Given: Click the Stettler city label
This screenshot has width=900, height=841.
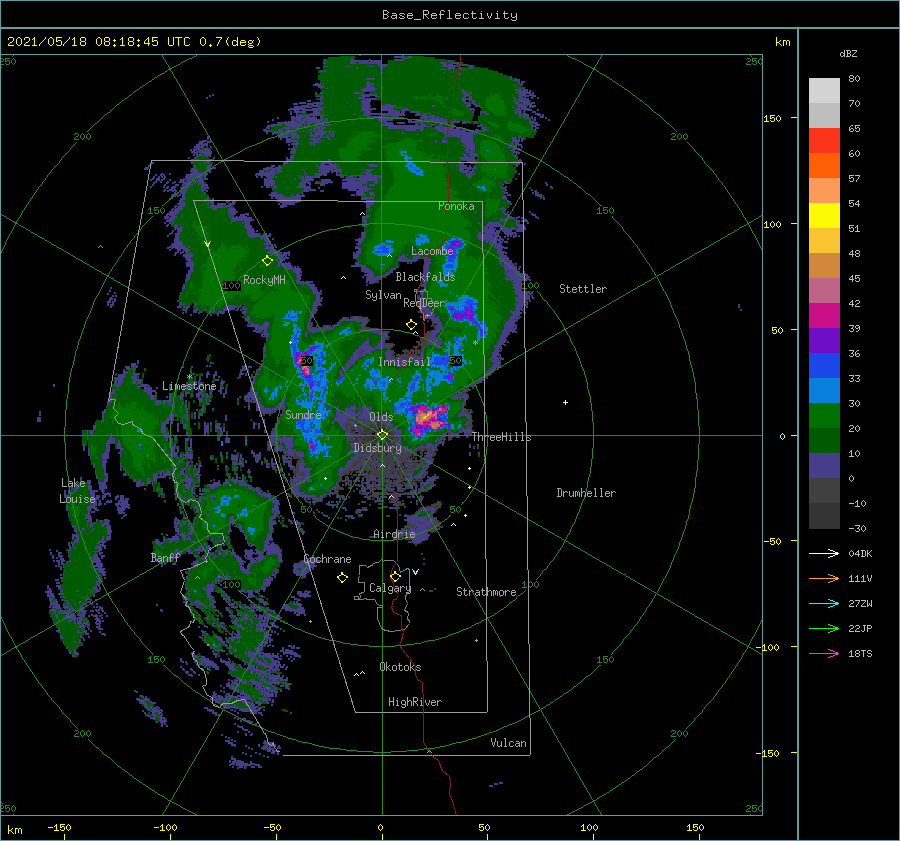Looking at the screenshot, I should click(583, 289).
